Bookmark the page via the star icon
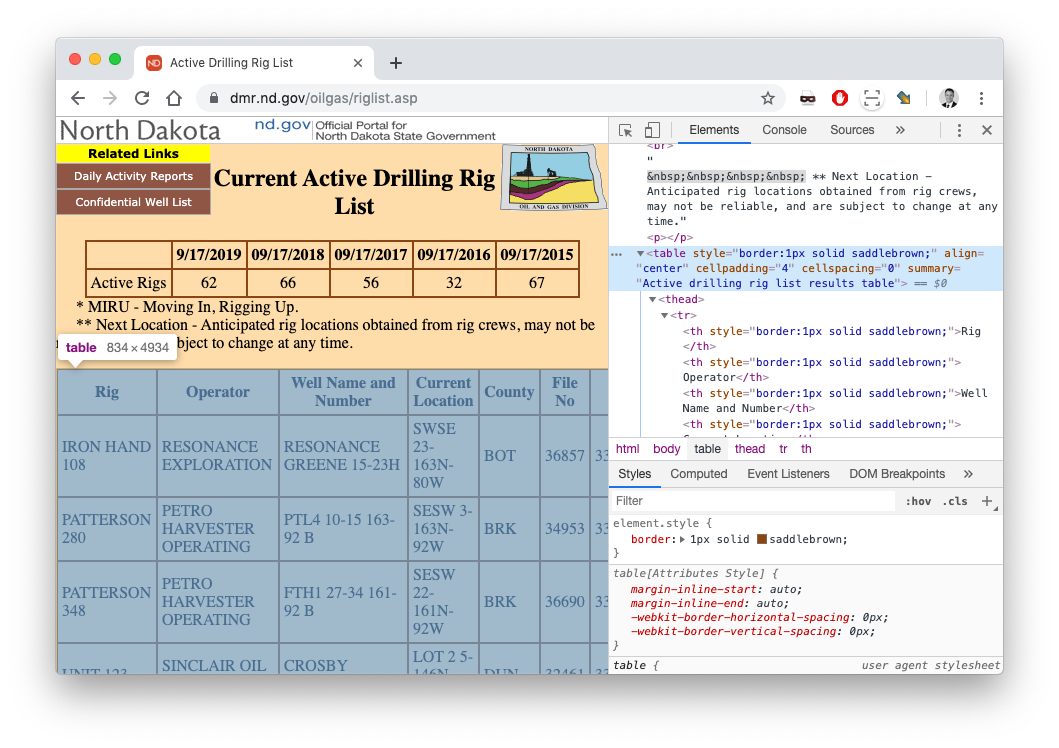 tap(767, 99)
